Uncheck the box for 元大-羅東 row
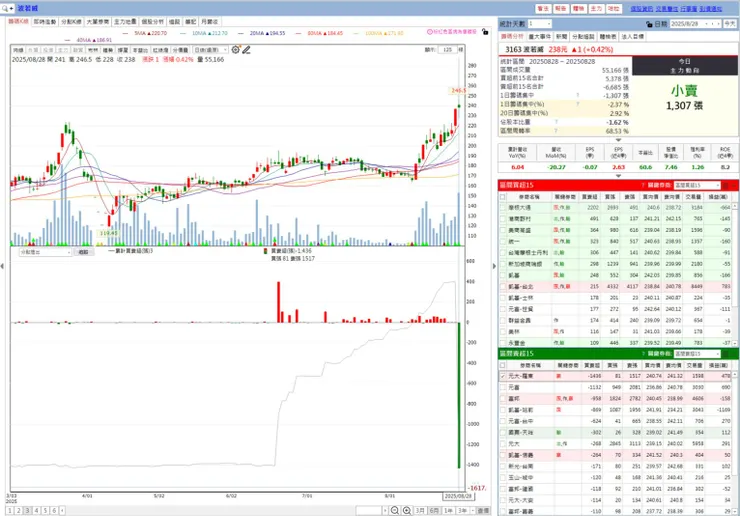 pos(503,376)
